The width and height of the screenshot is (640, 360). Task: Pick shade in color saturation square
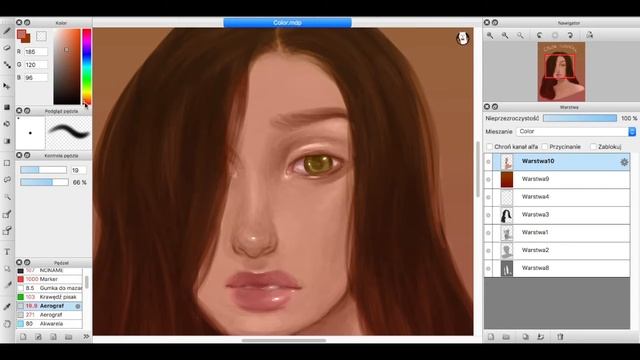67,67
